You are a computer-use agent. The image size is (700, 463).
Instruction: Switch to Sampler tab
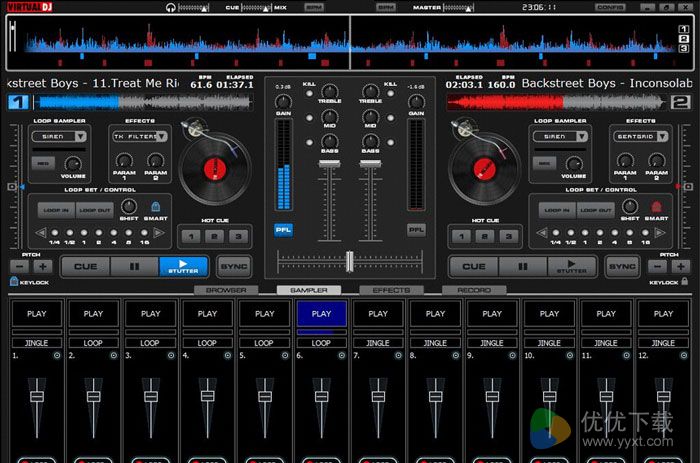click(x=309, y=290)
